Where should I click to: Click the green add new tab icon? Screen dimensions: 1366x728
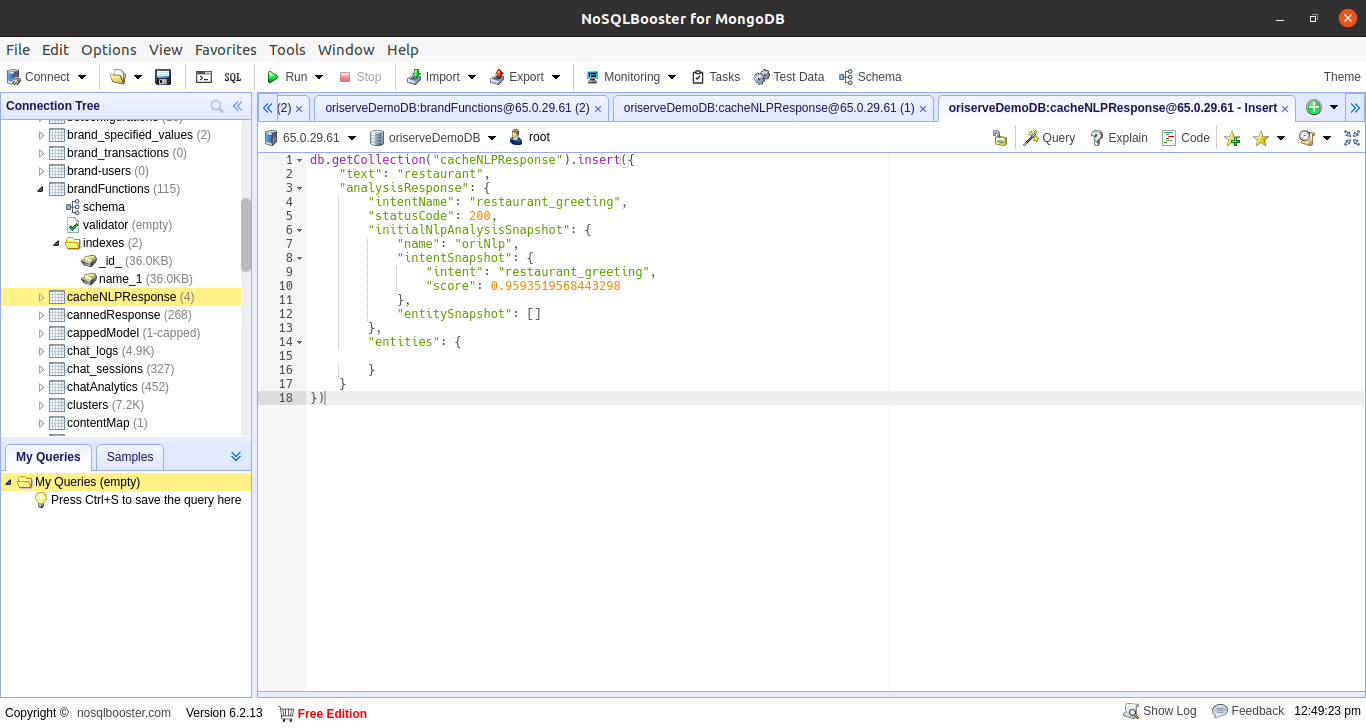[1313, 108]
